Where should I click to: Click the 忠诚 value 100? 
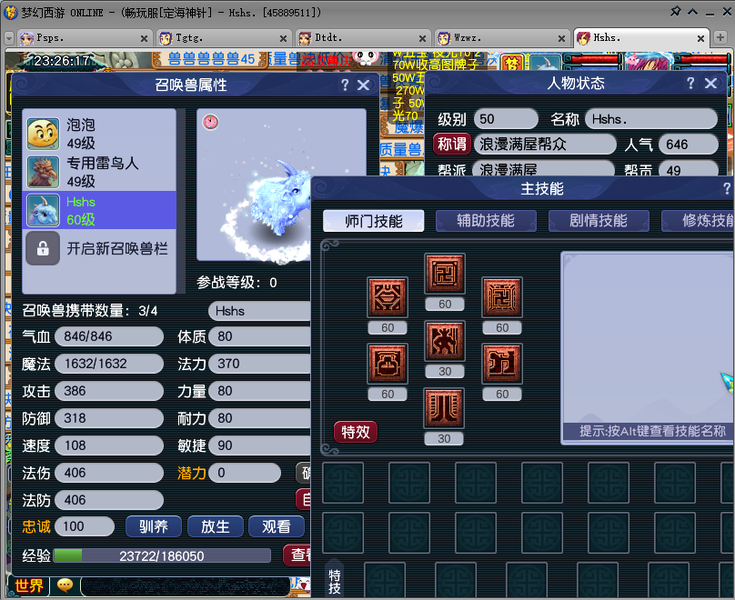[84, 526]
